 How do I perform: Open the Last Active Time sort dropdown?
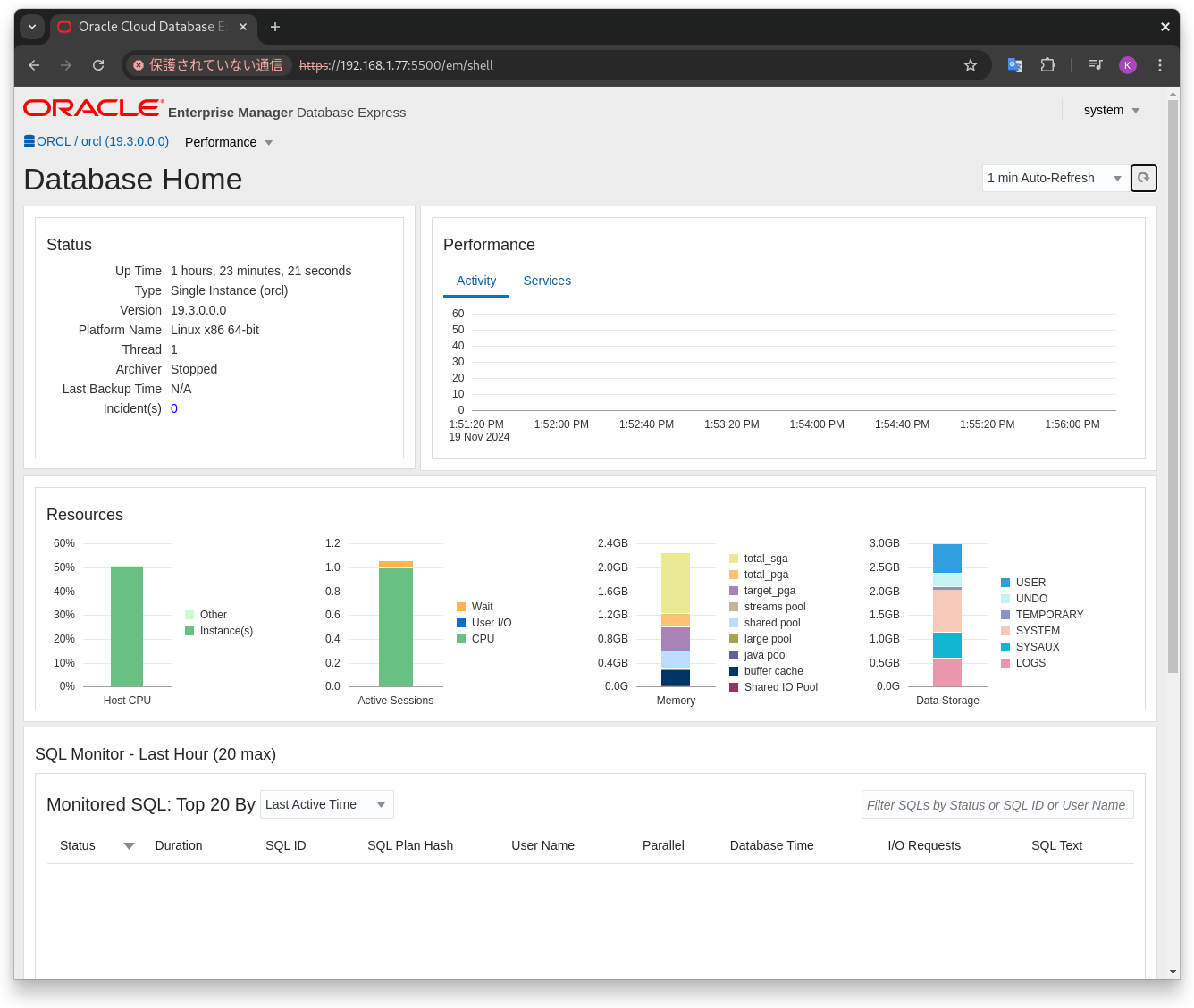pyautogui.click(x=327, y=804)
